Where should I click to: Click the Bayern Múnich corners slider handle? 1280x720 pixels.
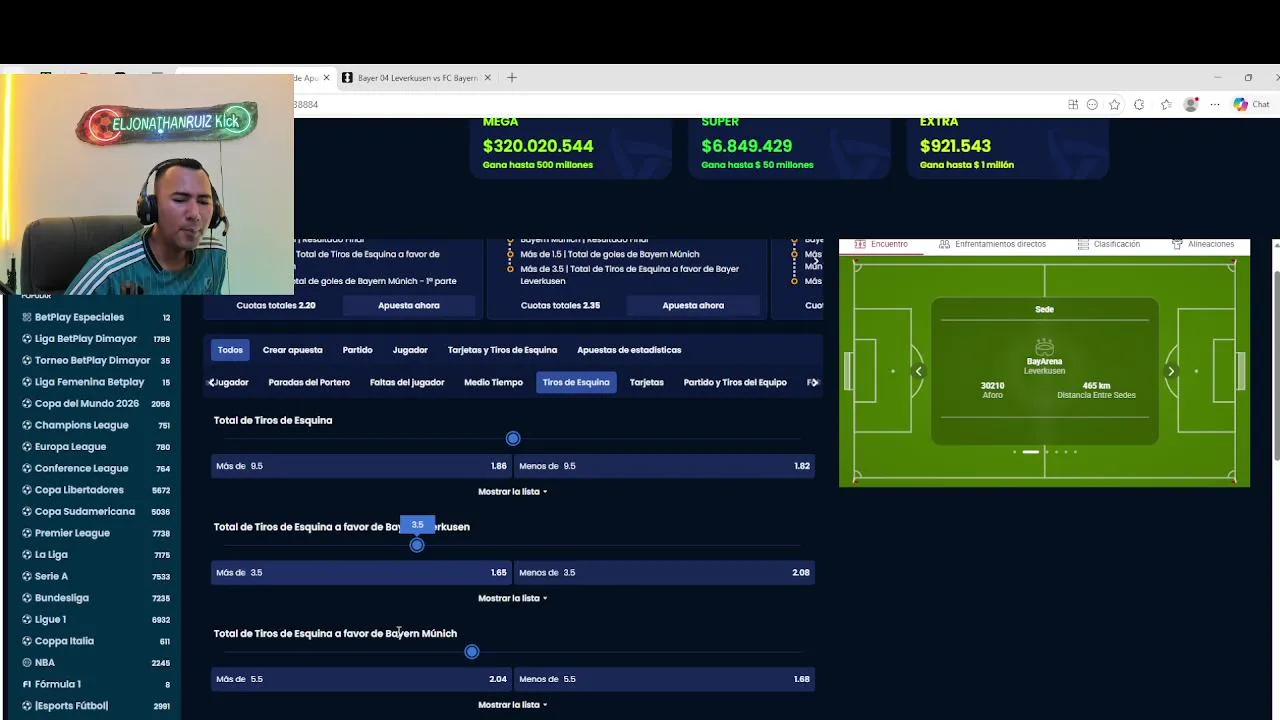click(x=472, y=652)
